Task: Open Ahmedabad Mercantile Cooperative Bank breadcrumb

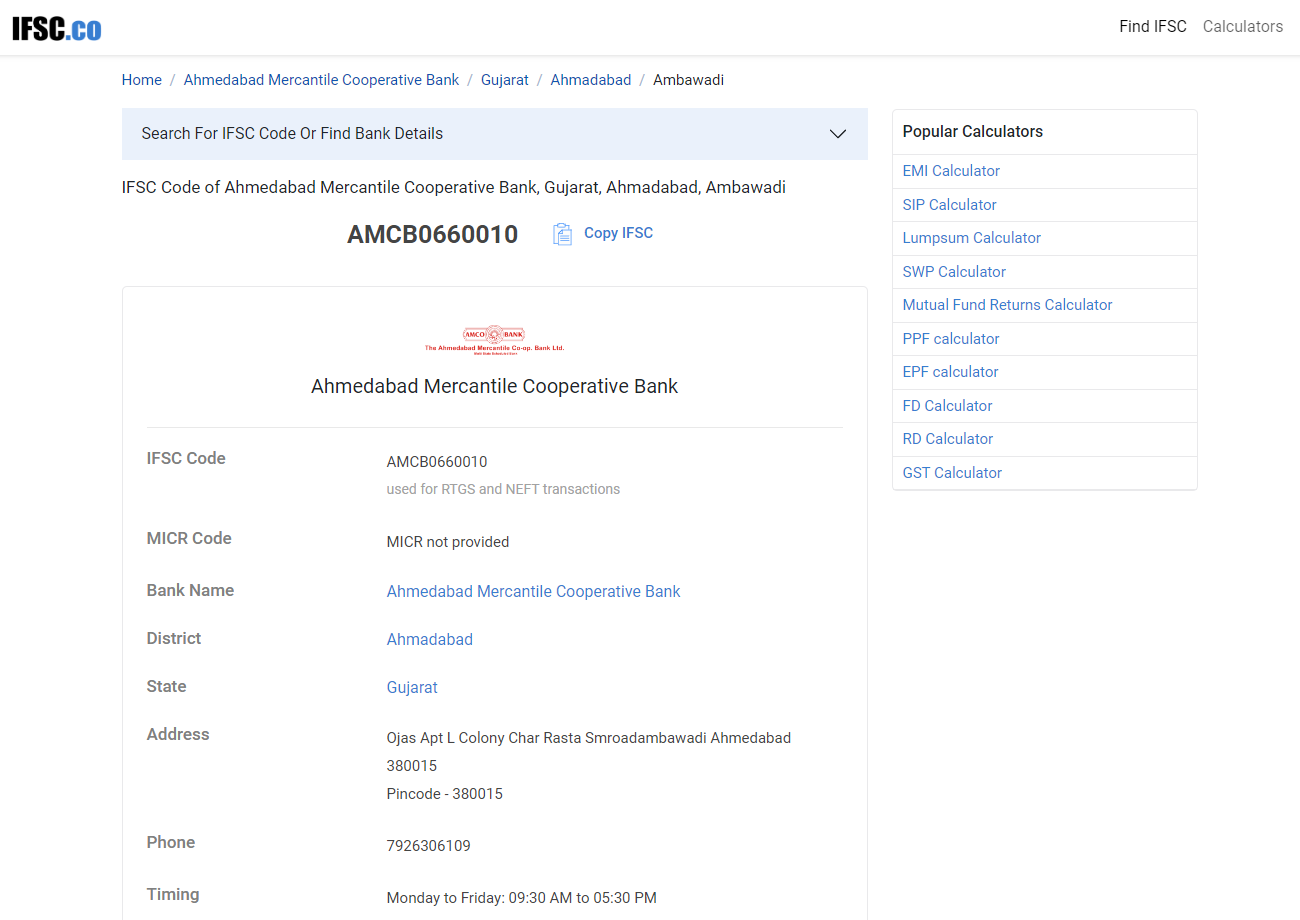Action: pyautogui.click(x=322, y=80)
